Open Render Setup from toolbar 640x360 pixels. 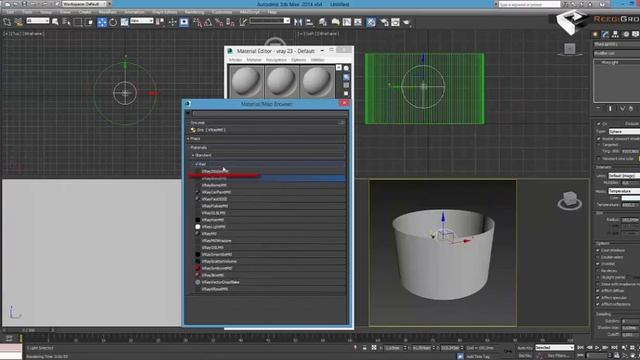click(x=384, y=22)
